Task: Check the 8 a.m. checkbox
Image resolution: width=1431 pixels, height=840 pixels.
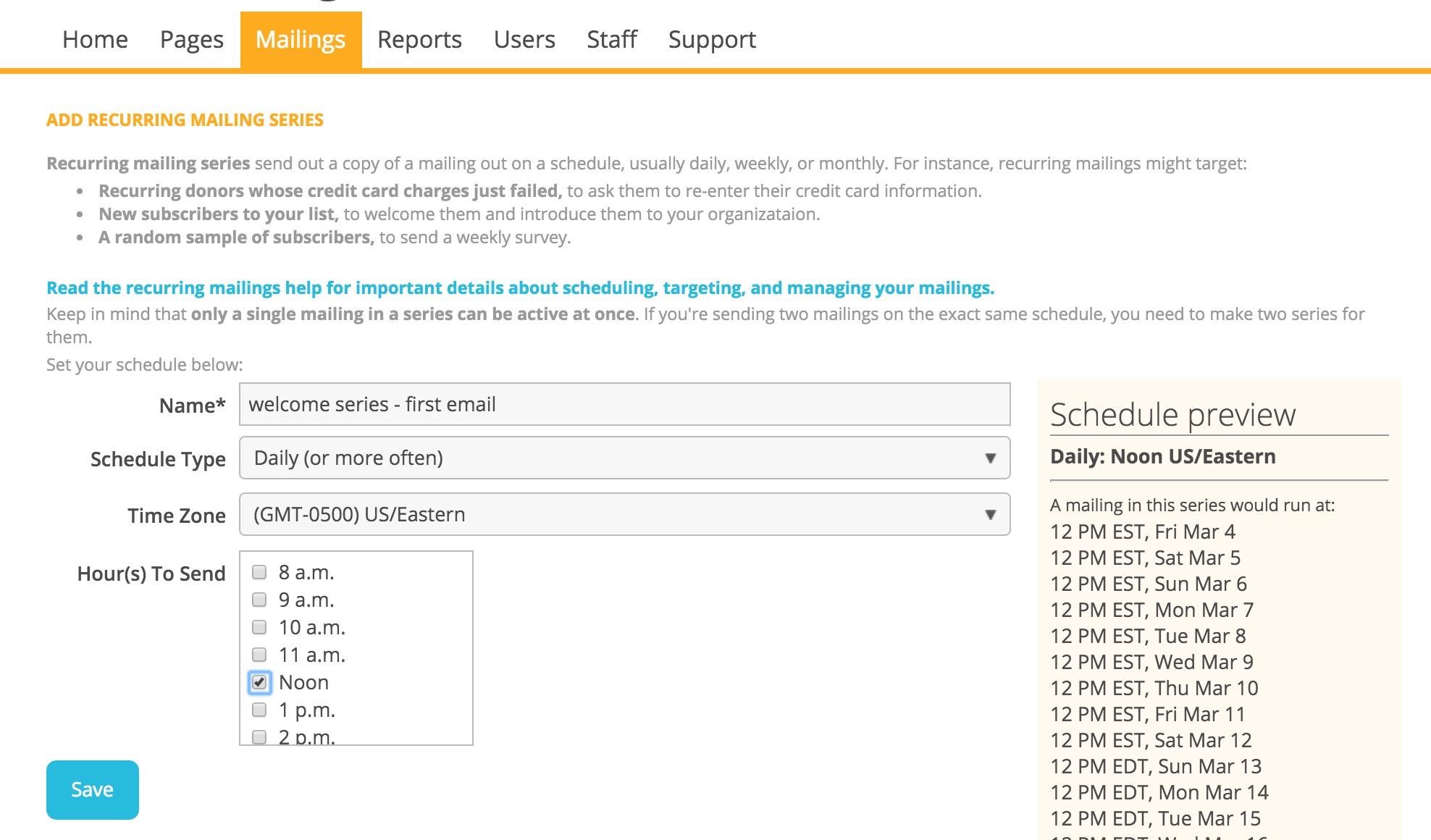Action: click(259, 572)
